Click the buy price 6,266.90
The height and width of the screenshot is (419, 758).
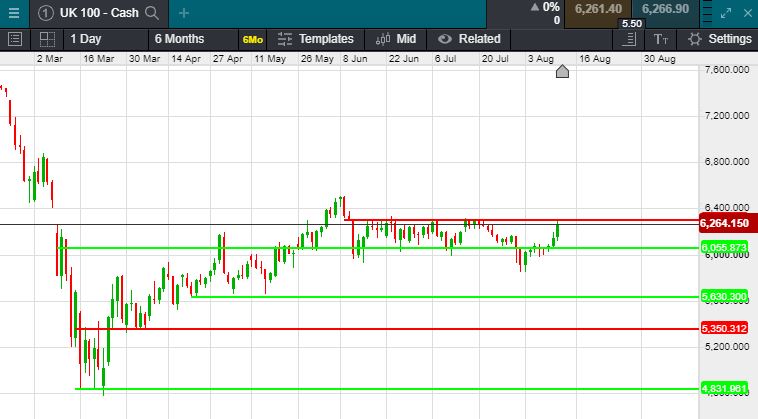(665, 10)
